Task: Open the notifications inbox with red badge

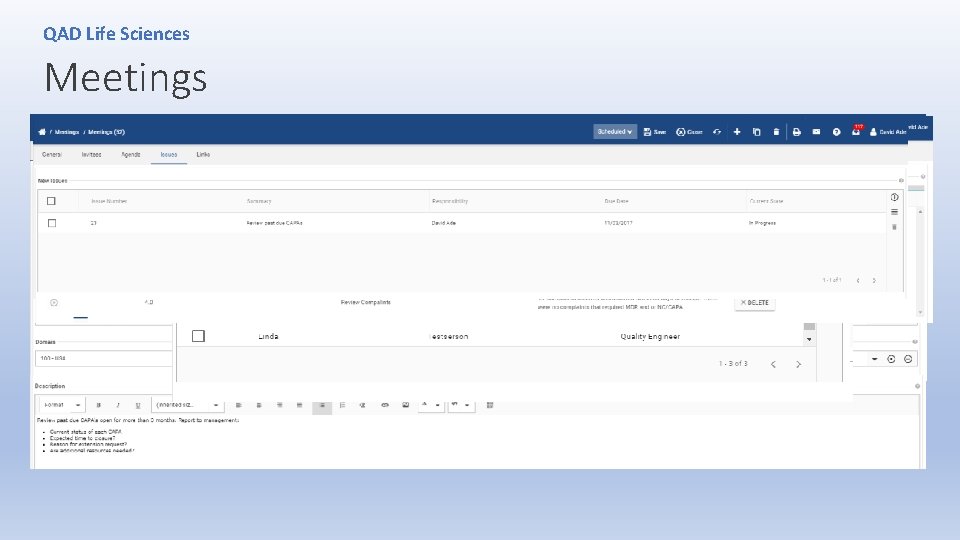Action: click(856, 130)
